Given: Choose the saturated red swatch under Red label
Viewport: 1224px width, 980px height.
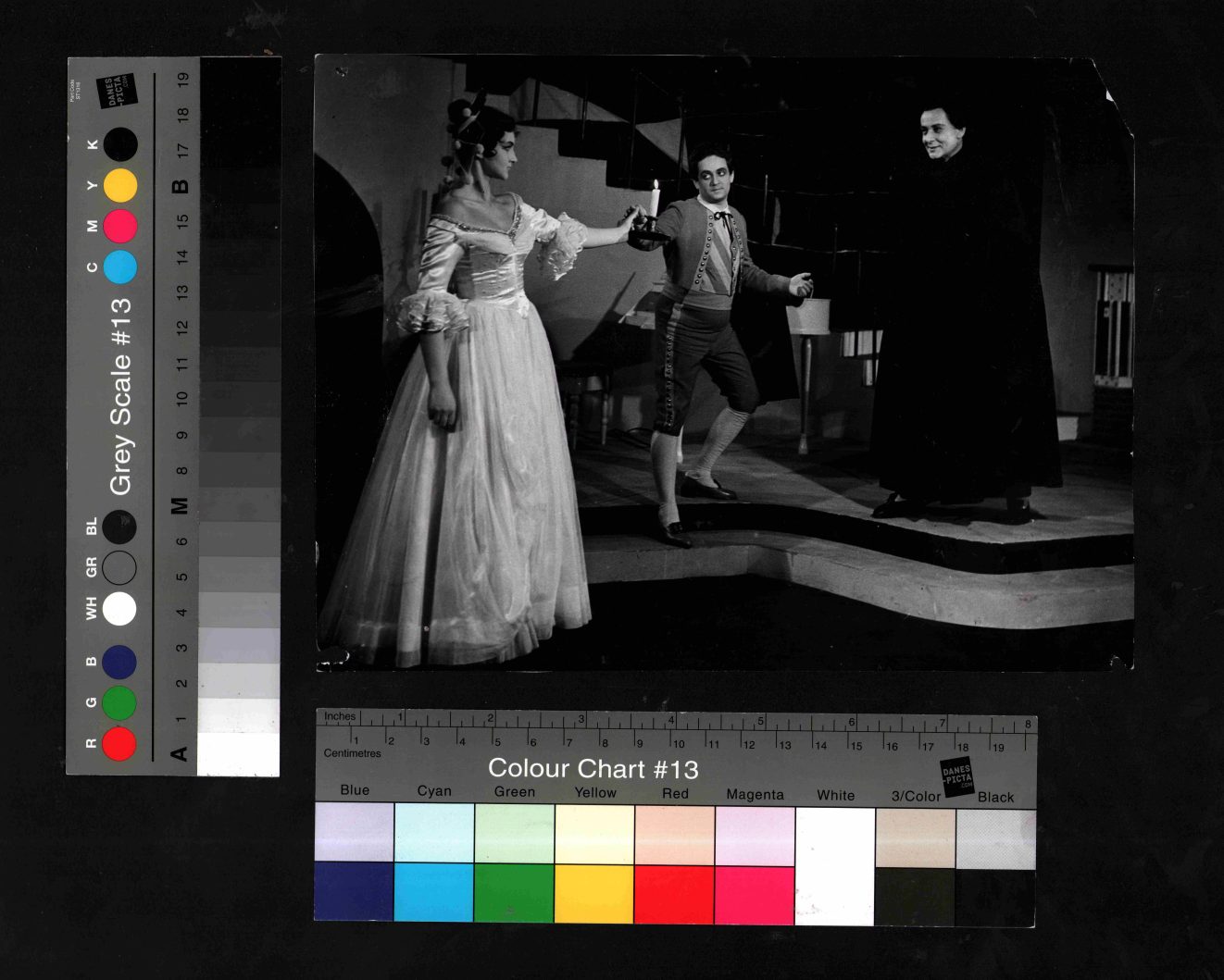Looking at the screenshot, I should pos(674,892).
